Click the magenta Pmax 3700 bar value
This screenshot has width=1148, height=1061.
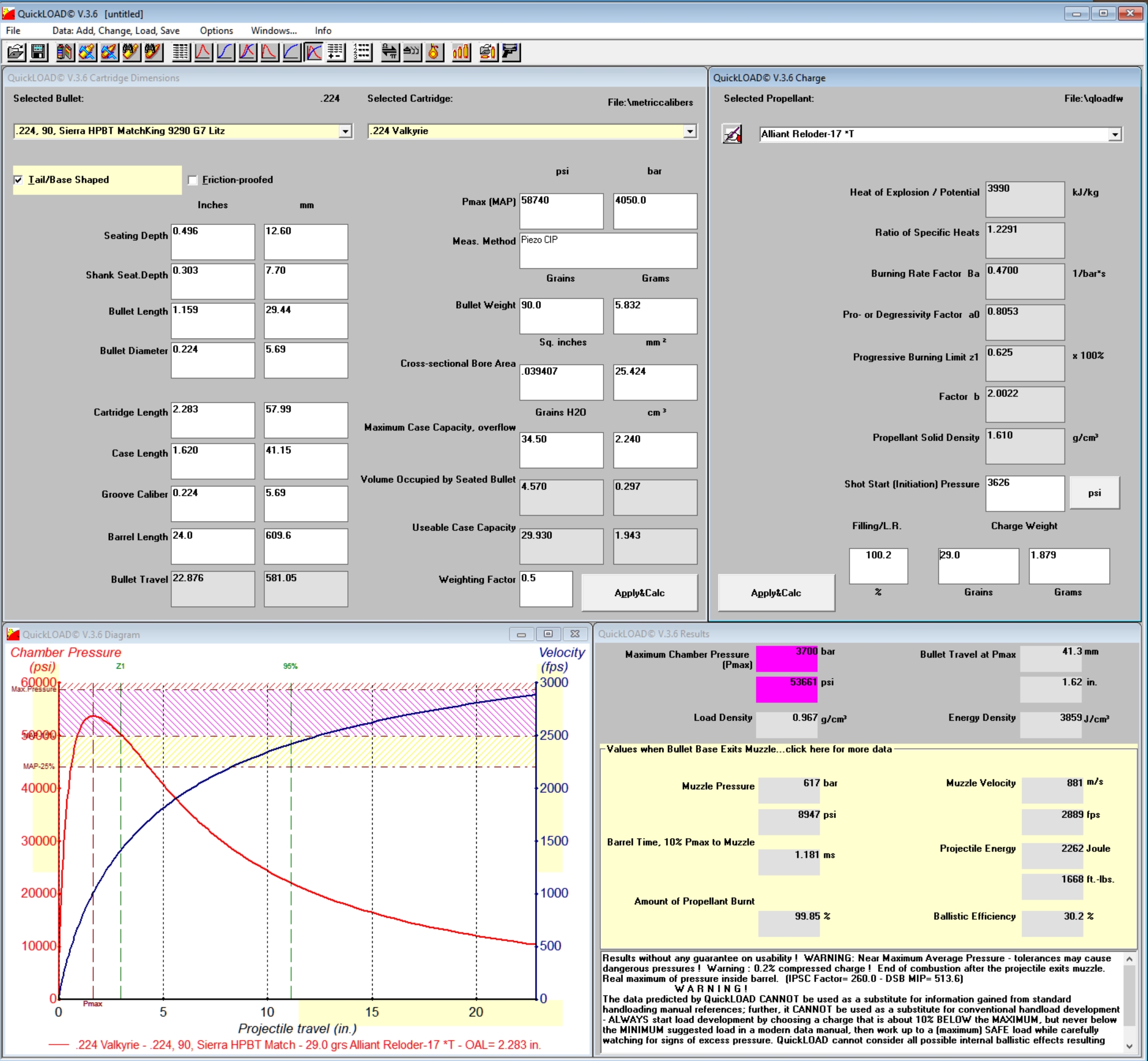[x=786, y=659]
